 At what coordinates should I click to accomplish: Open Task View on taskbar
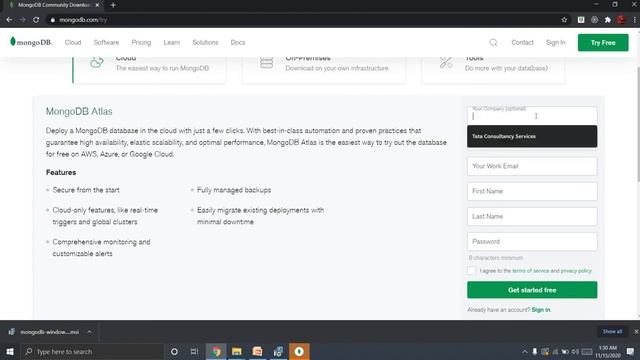coord(194,351)
